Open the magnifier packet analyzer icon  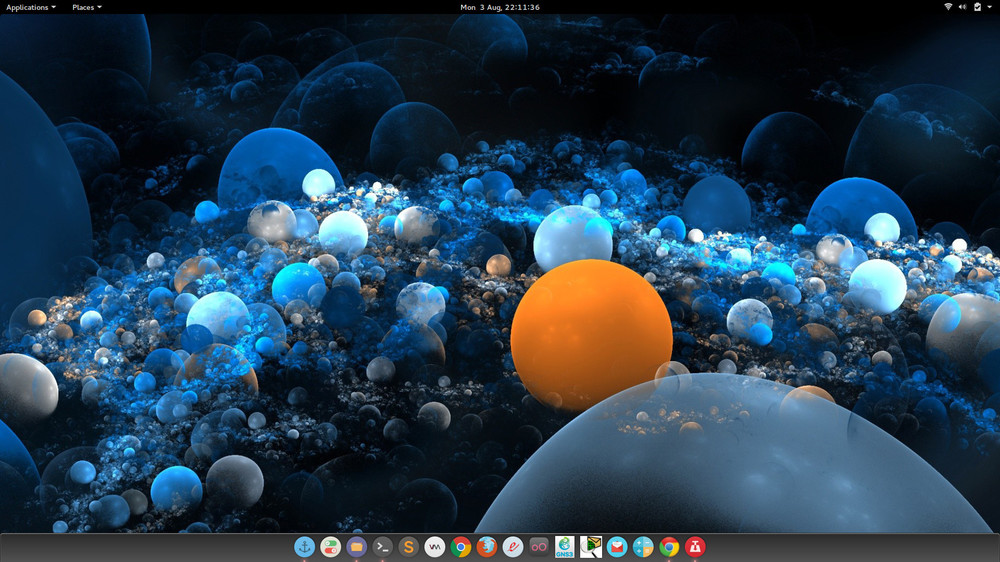(591, 547)
